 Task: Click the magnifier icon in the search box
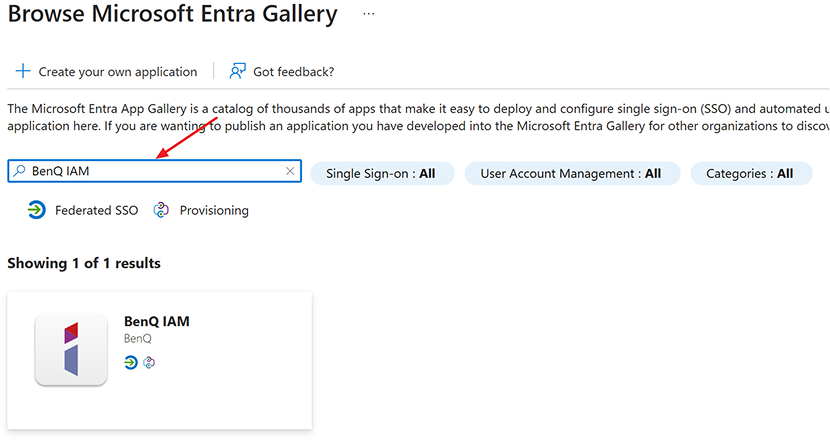click(x=19, y=172)
